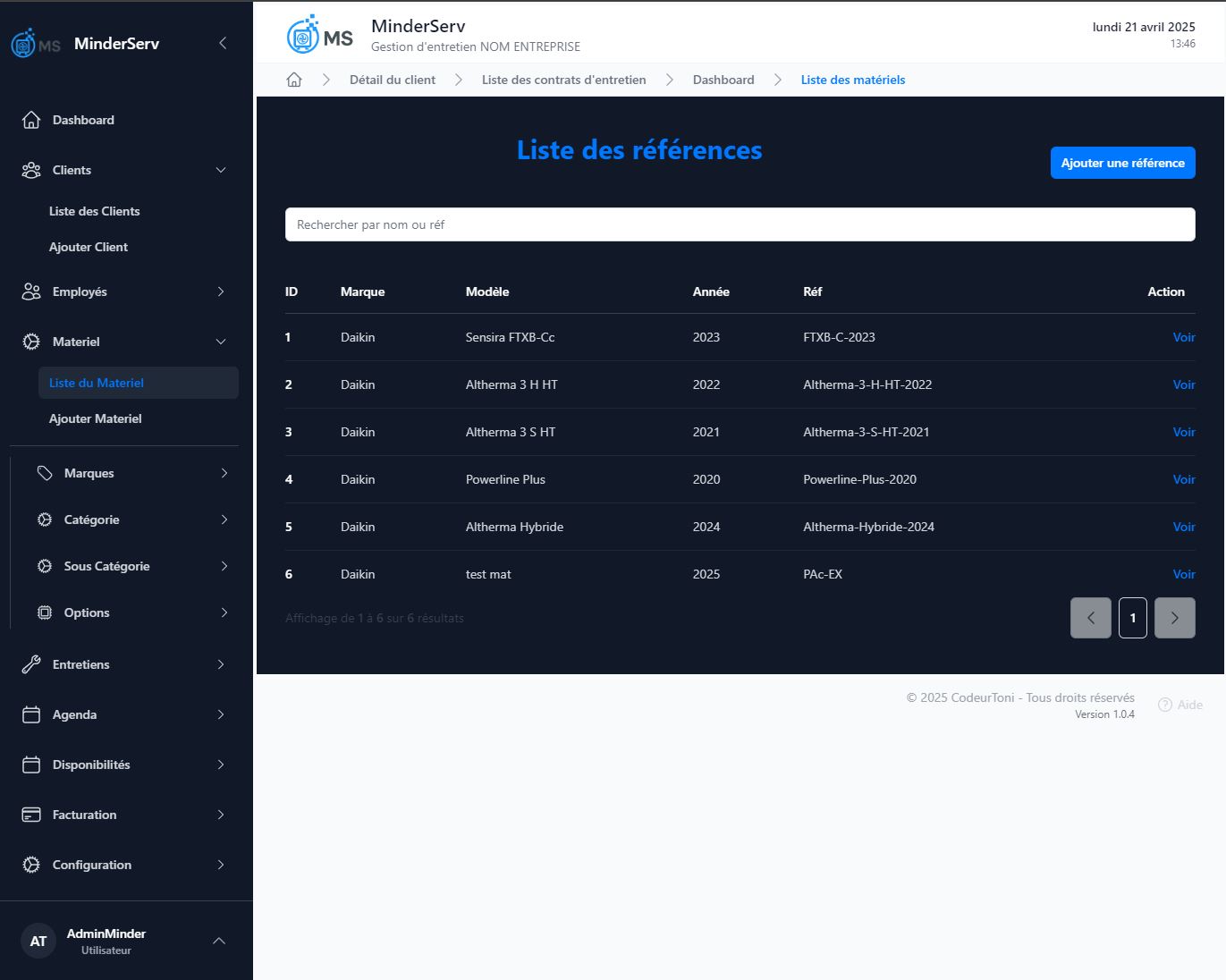Image resolution: width=1226 pixels, height=980 pixels.
Task: Click the Clients people icon
Action: coord(31,170)
